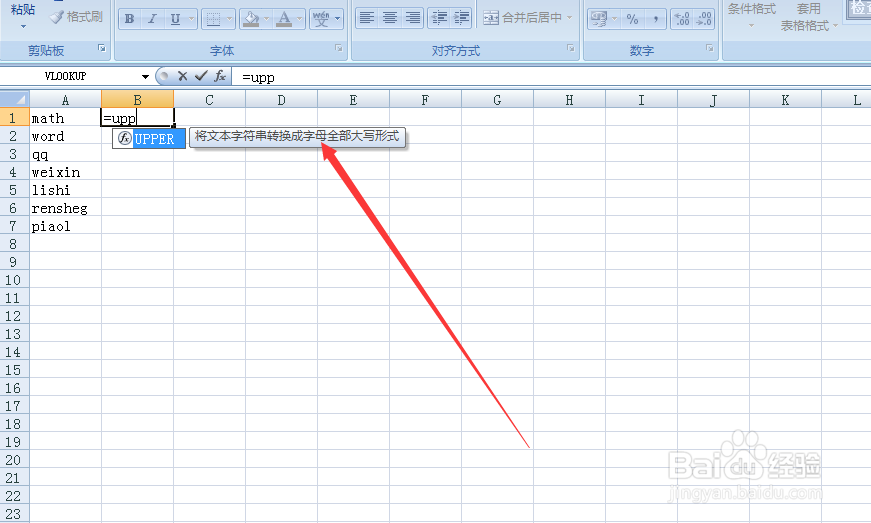Viewport: 871px width, 523px height.
Task: Select row 23 header
Action: pos(14,514)
